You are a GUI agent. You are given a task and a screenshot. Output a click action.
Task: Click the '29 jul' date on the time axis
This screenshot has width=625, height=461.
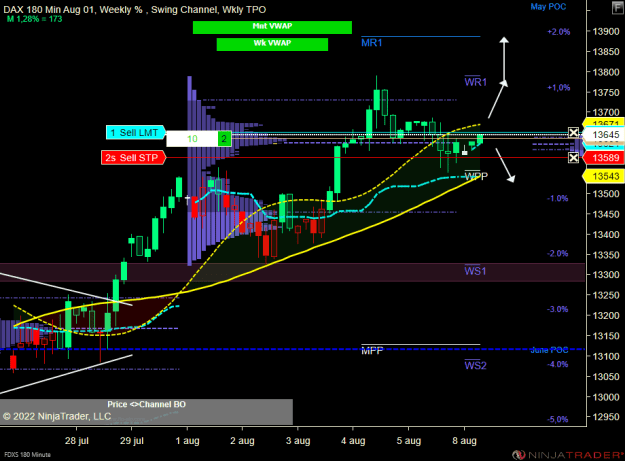pos(132,441)
